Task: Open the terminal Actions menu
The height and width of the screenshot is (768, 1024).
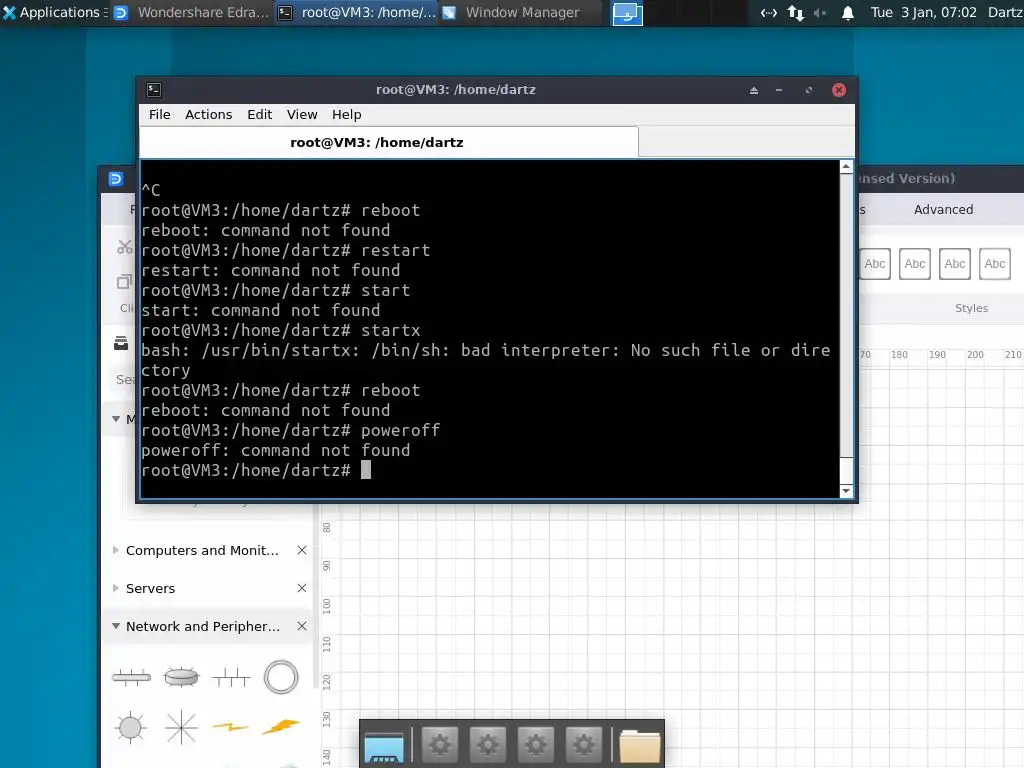Action: point(208,114)
